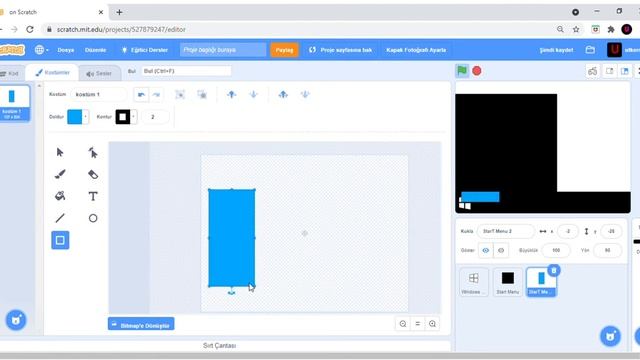Click the outline width field
640x360 pixels.
point(155,117)
